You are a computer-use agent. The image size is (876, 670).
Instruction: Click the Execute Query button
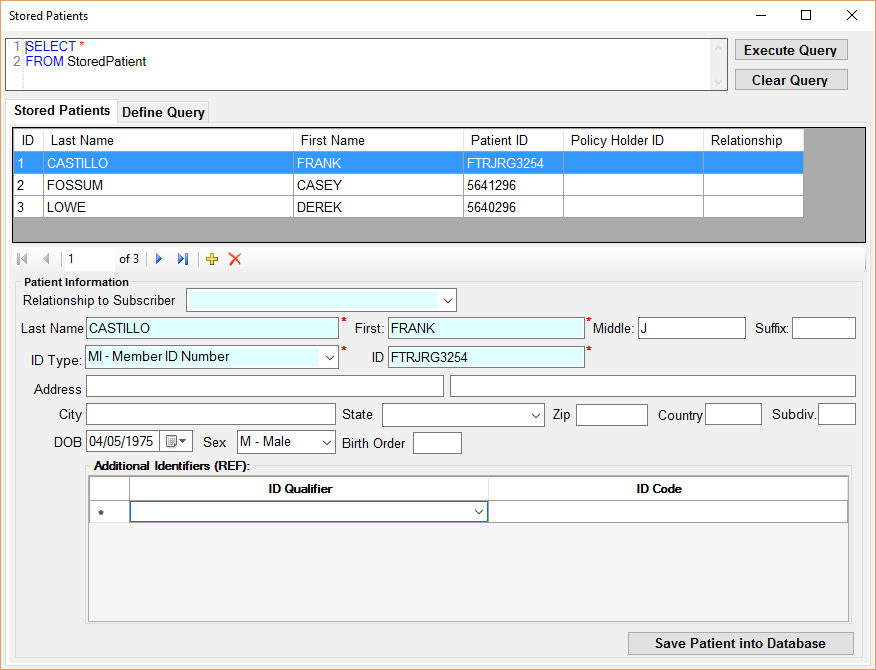point(790,50)
